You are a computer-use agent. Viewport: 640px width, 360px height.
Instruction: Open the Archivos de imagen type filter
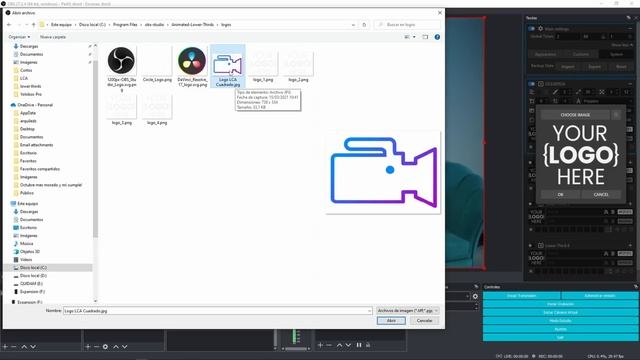407,311
